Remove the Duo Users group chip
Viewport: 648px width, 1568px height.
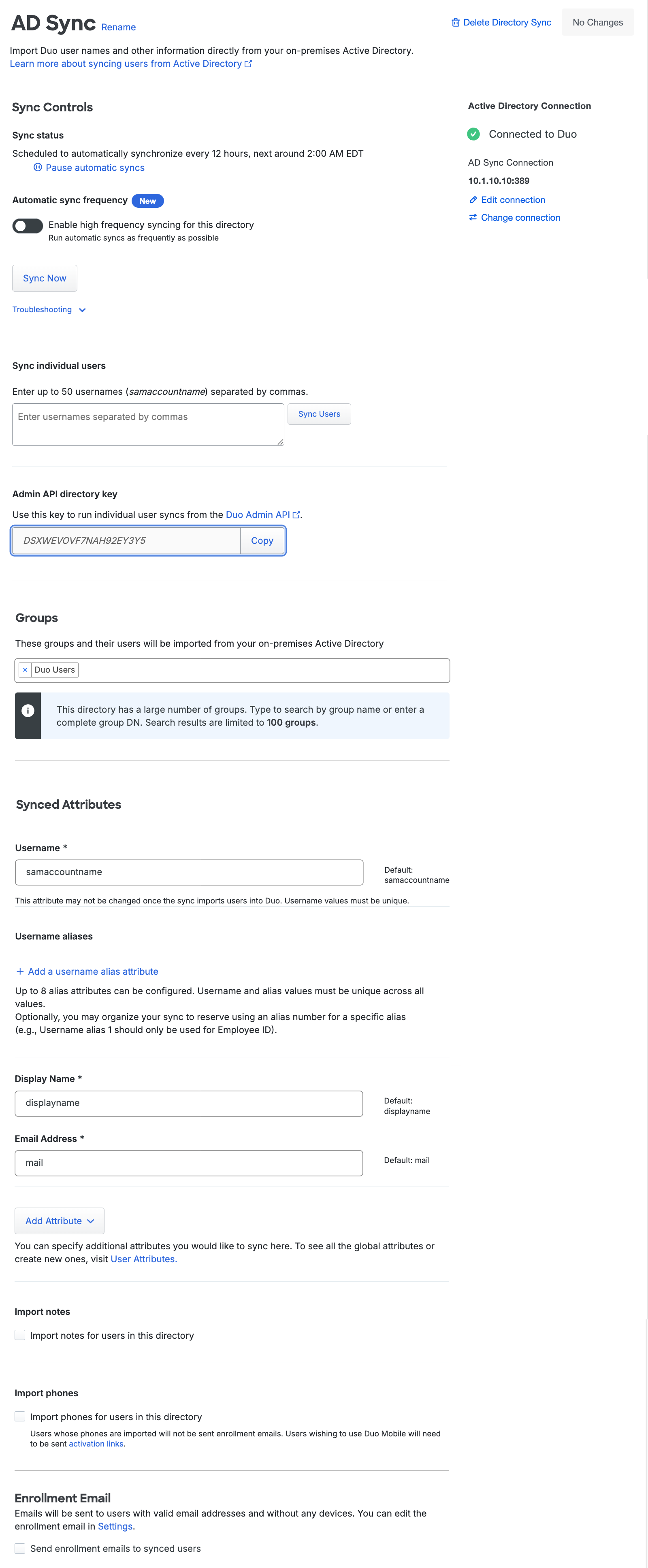click(25, 669)
